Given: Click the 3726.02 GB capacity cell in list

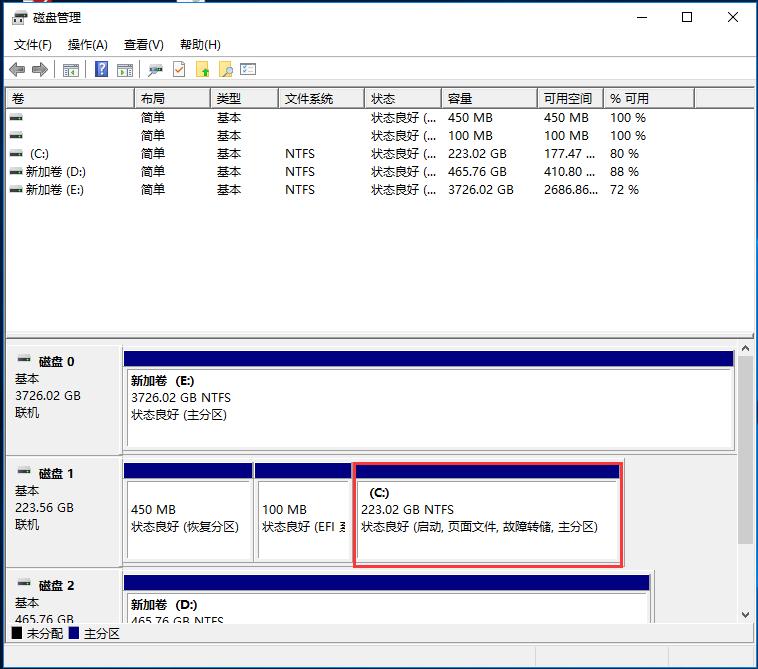Looking at the screenshot, I should (481, 189).
